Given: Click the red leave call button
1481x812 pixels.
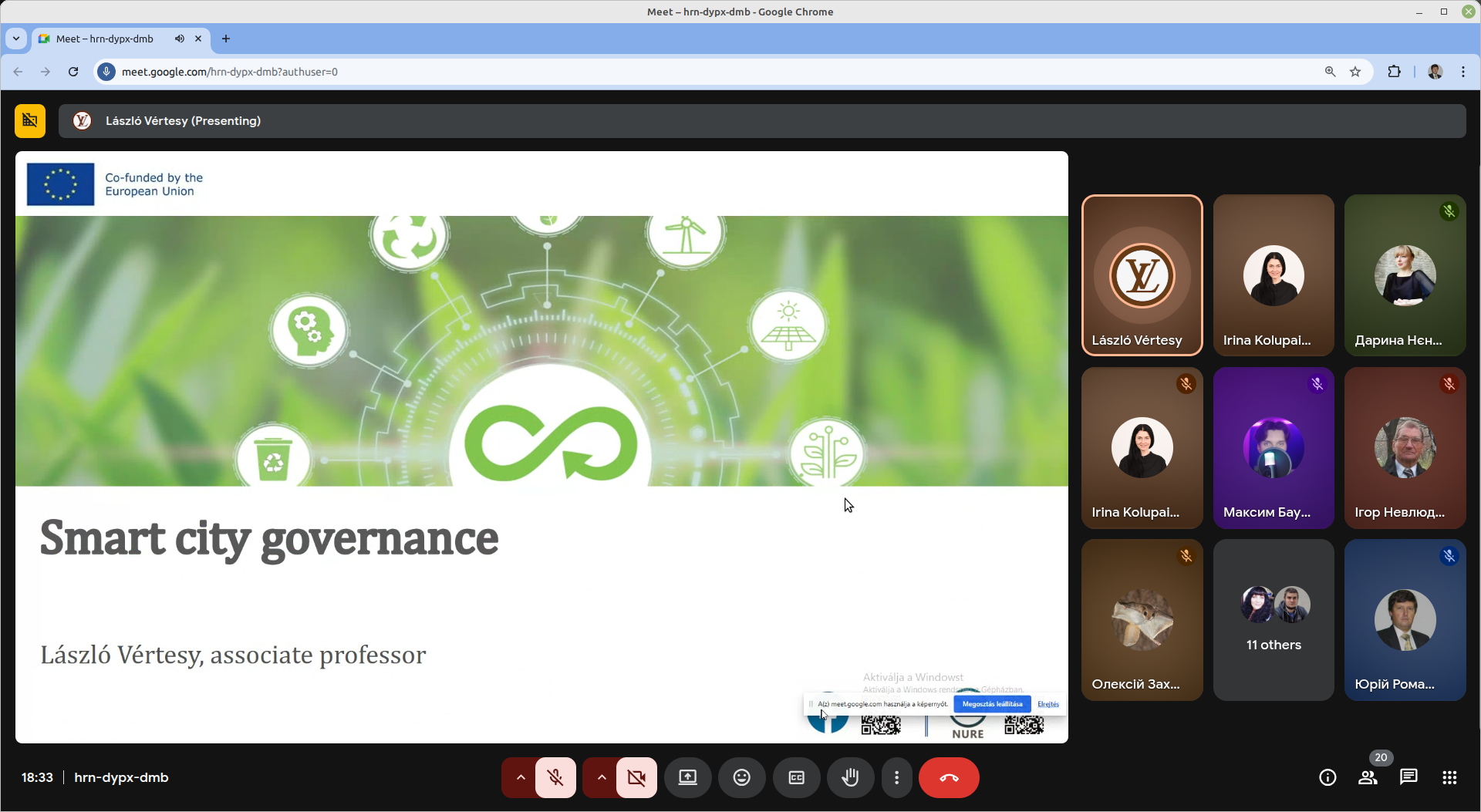Looking at the screenshot, I should [949, 777].
